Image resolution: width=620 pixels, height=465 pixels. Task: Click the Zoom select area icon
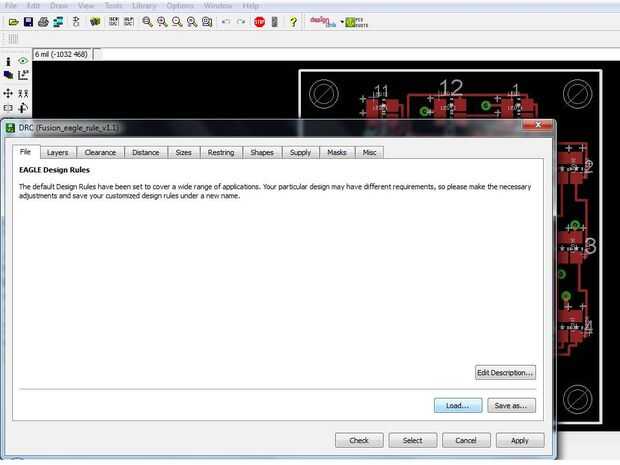pos(207,22)
